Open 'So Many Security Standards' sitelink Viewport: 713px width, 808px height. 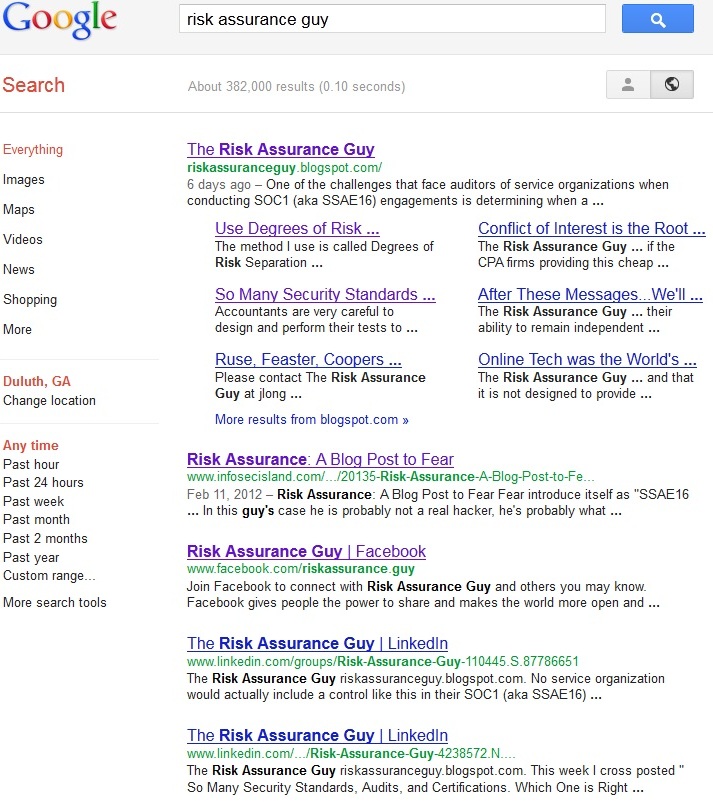coord(325,294)
